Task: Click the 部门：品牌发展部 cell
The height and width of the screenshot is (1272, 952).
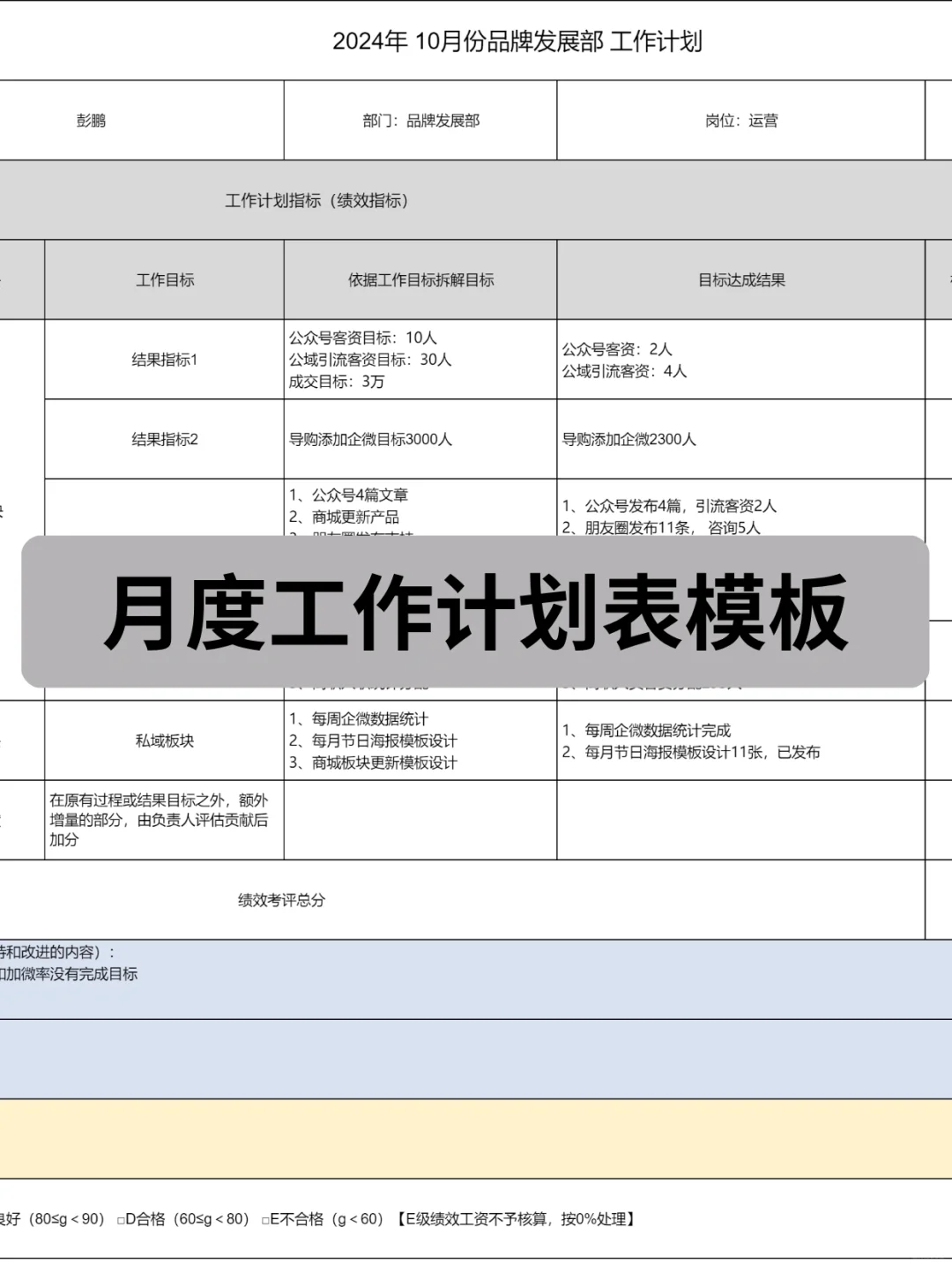Action: [419, 120]
